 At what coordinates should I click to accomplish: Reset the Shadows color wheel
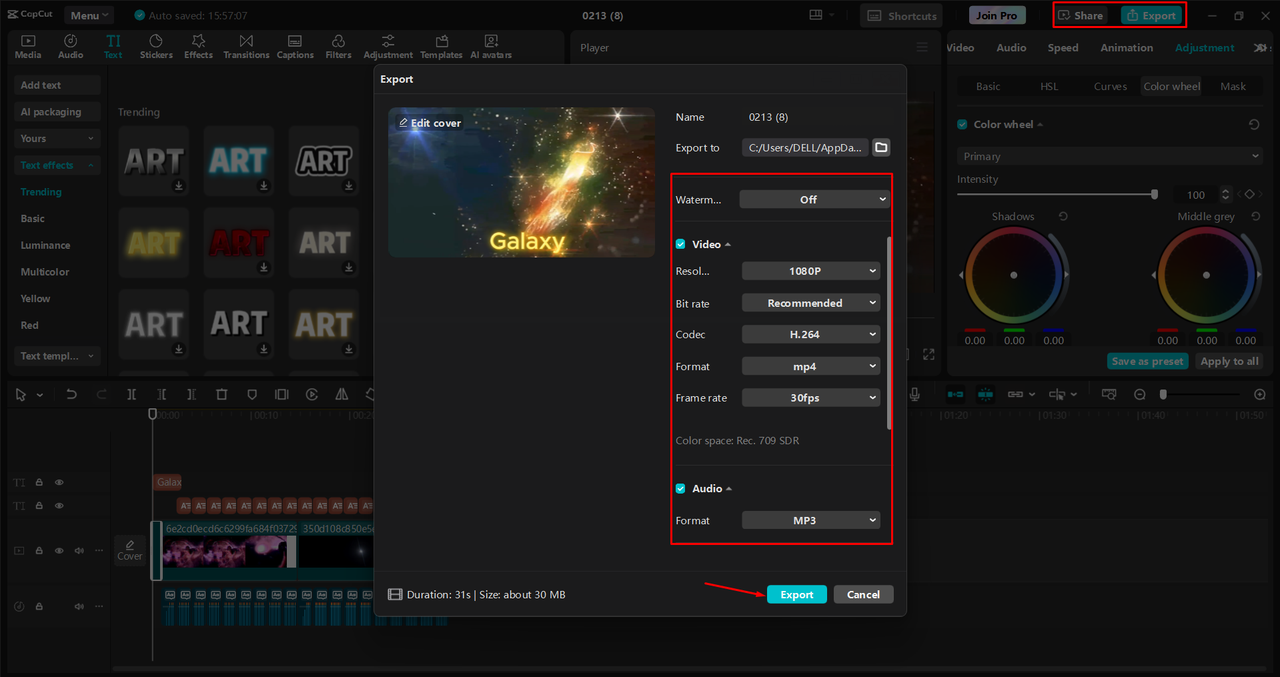tap(1063, 216)
